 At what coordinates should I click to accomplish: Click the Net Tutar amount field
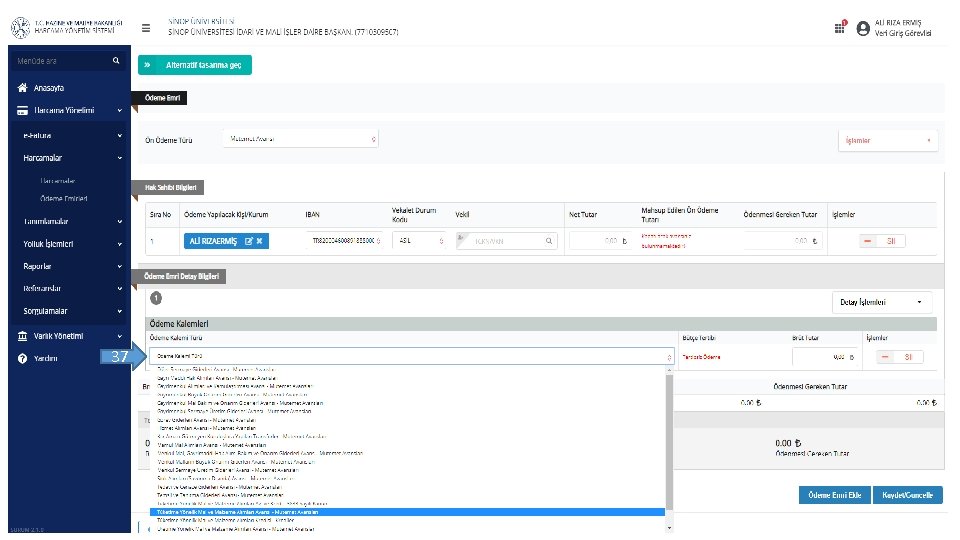601,241
